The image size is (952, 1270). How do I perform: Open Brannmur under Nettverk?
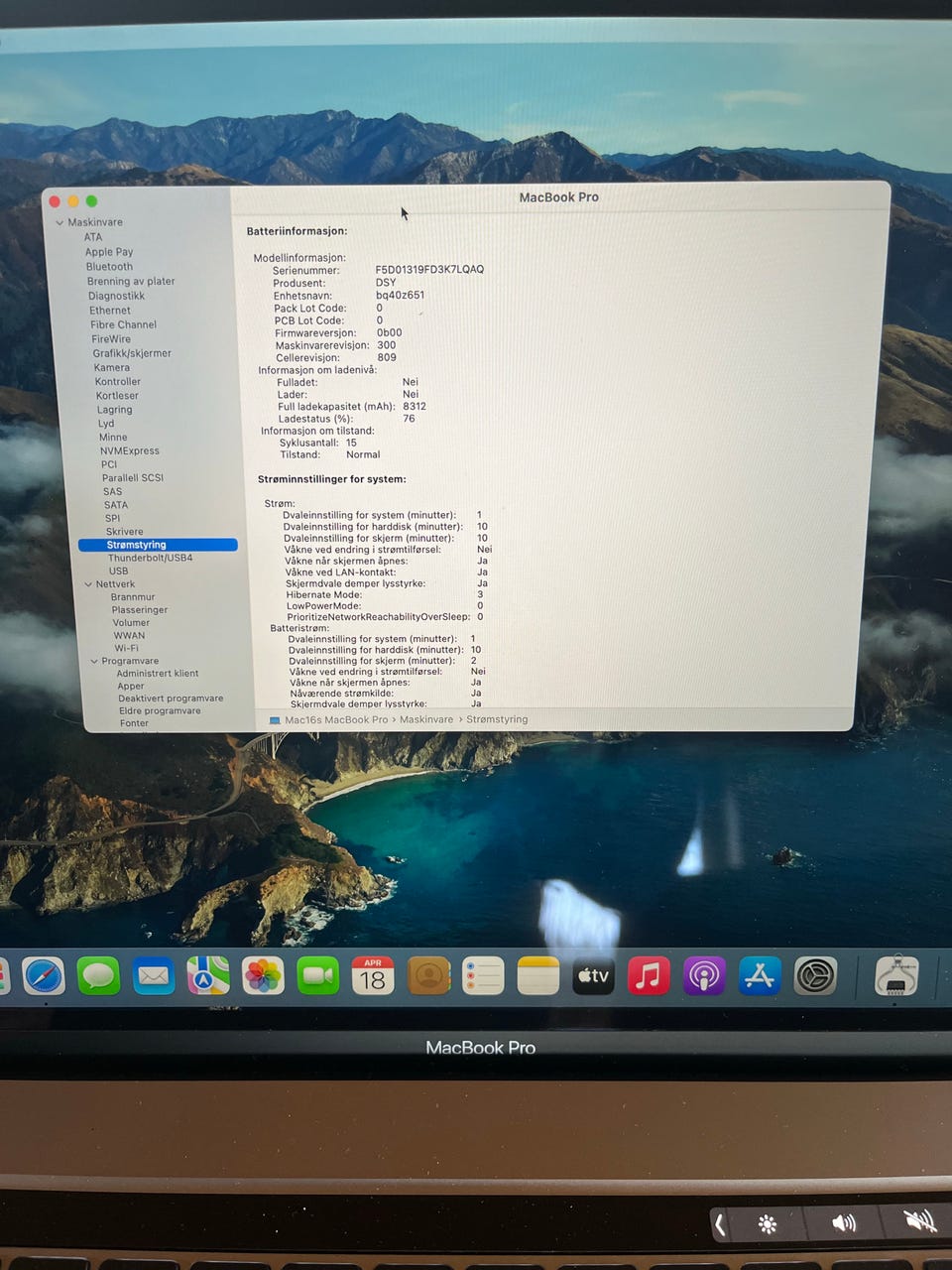point(133,597)
